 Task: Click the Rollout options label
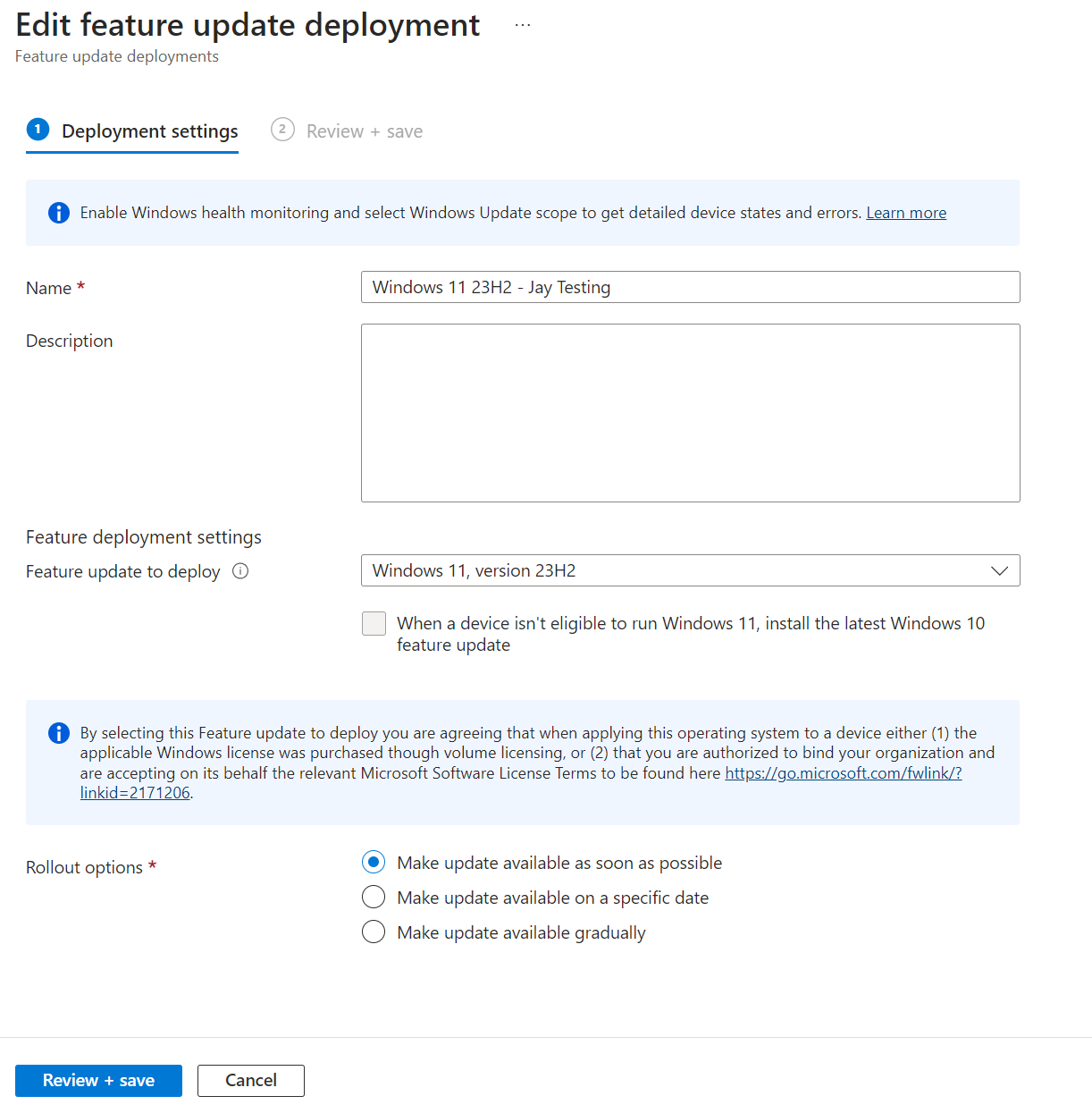[91, 867]
